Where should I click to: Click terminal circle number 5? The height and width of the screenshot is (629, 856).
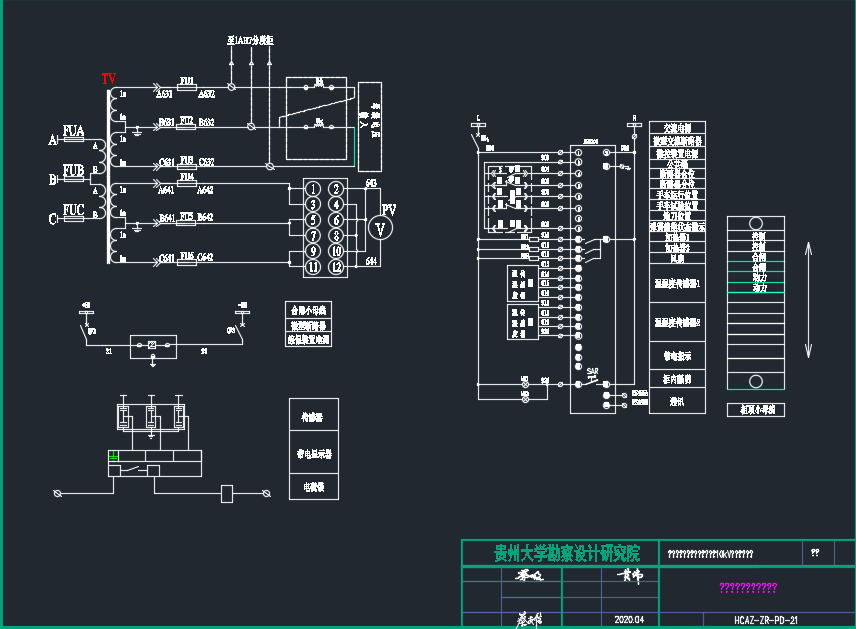coord(313,220)
